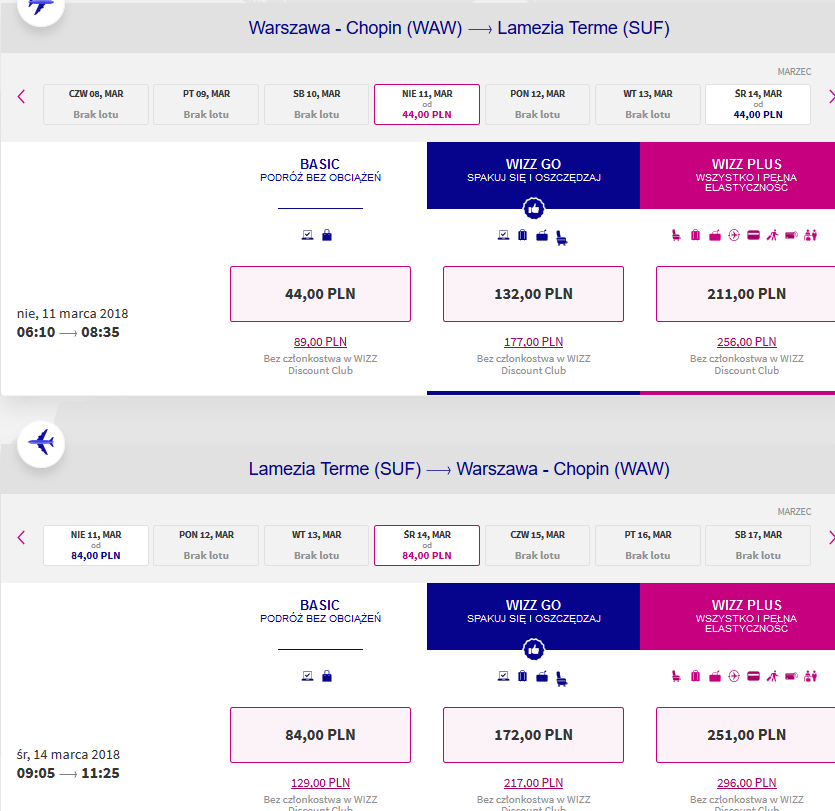835x811 pixels.
Task: Select outbound date SB 10, MAR
Action: click(x=316, y=104)
